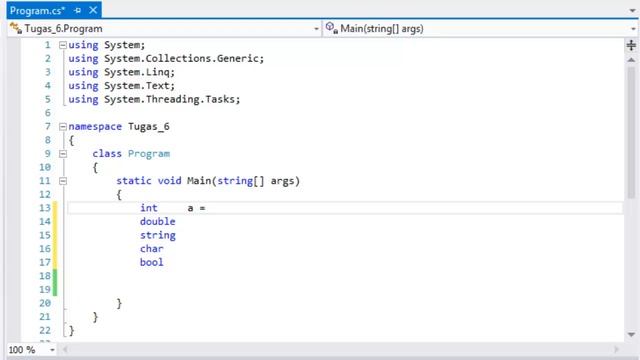Click the split editor handle icon
Screen dimensions: 640x360
point(631,45)
